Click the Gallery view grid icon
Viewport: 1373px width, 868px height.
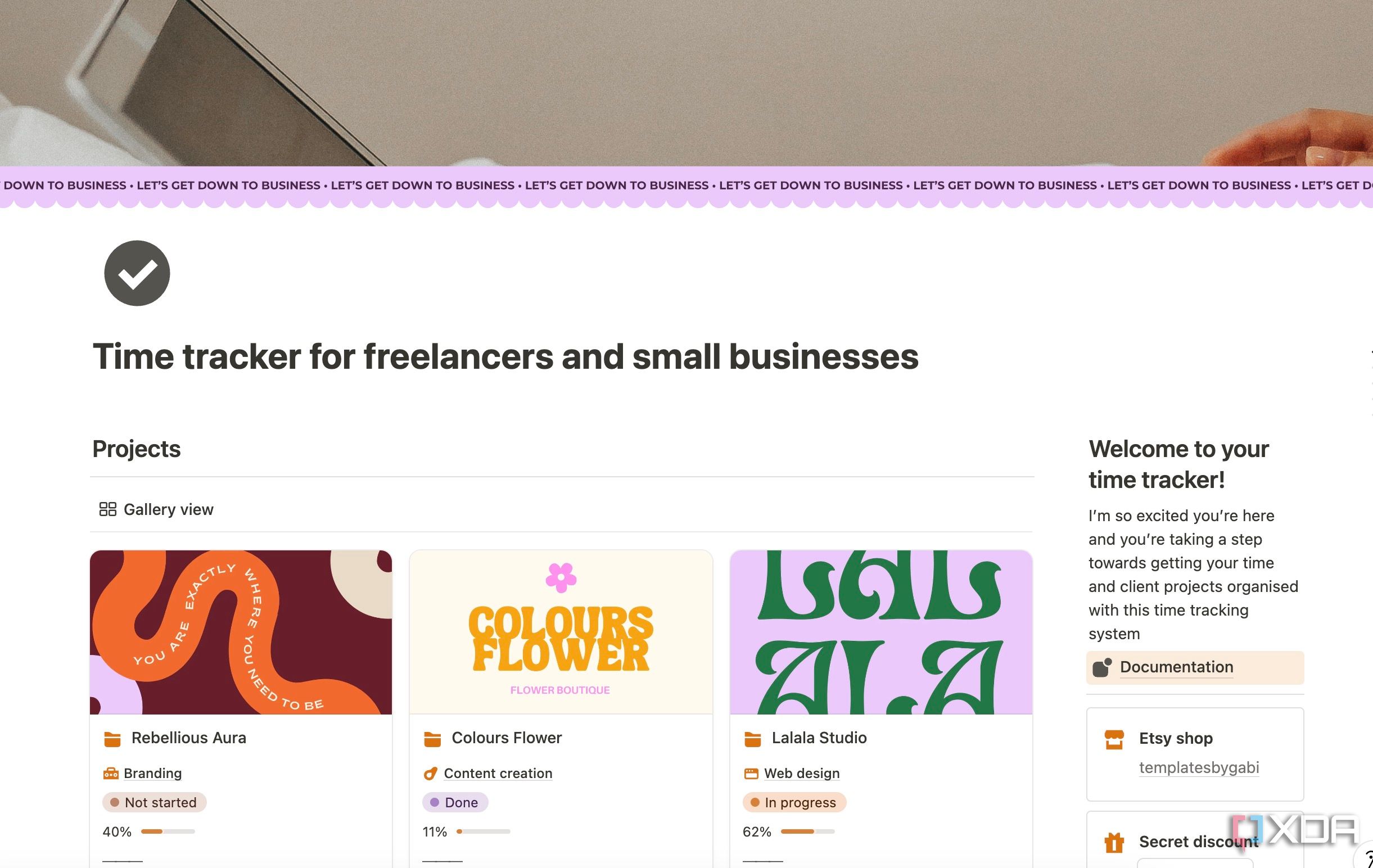tap(107, 509)
